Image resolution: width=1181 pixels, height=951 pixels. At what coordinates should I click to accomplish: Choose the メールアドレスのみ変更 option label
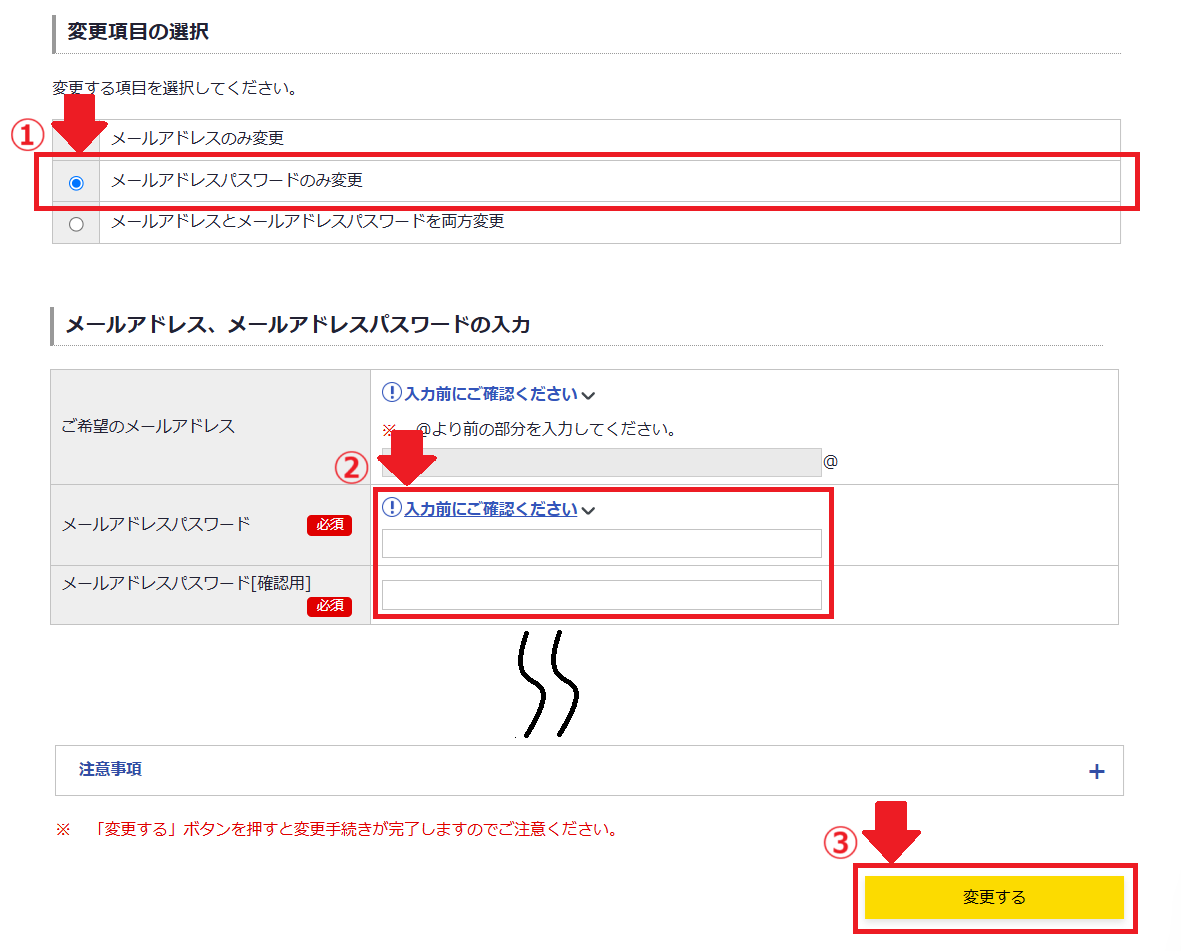[197, 138]
